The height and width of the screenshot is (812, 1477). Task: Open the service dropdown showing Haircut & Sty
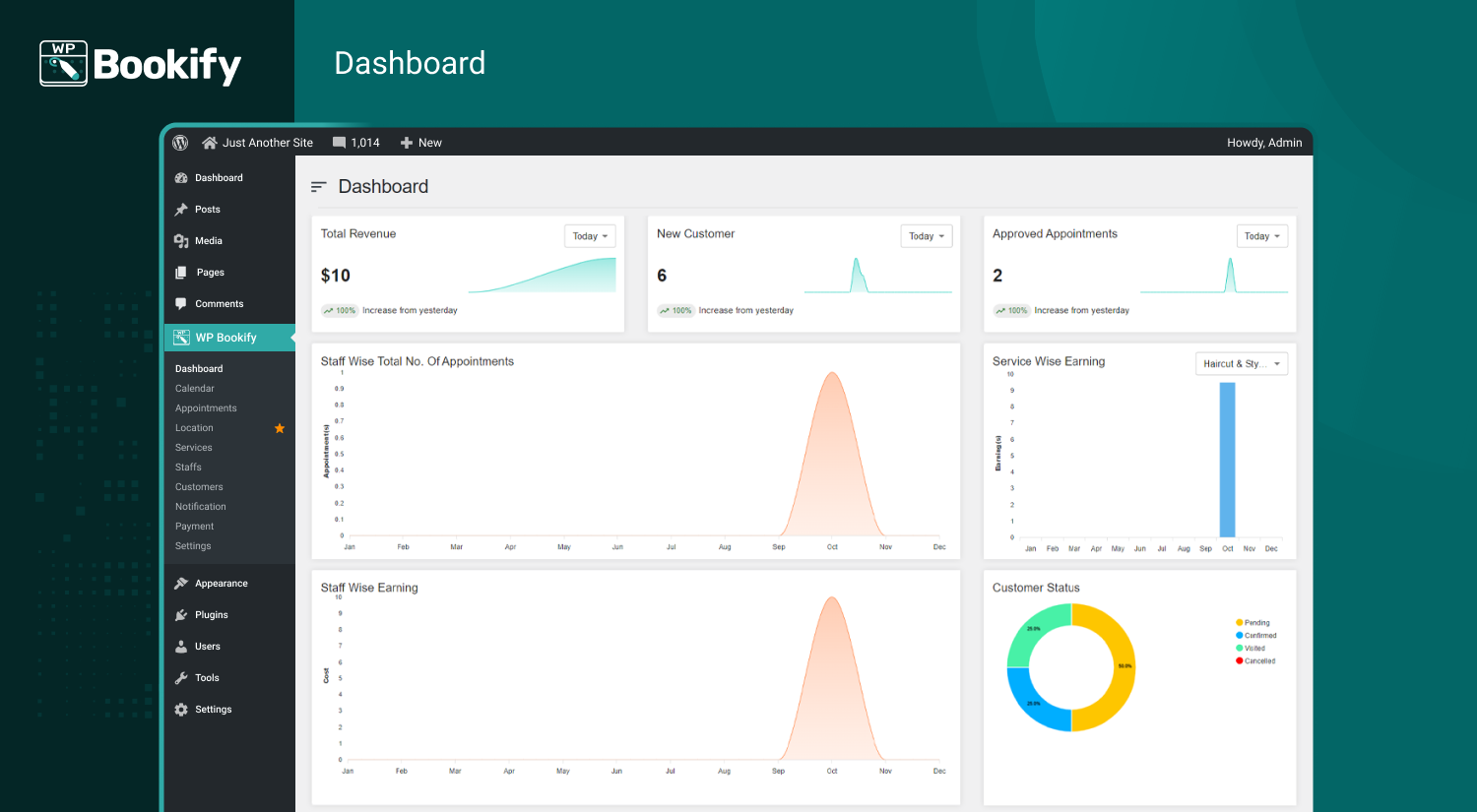[1242, 363]
